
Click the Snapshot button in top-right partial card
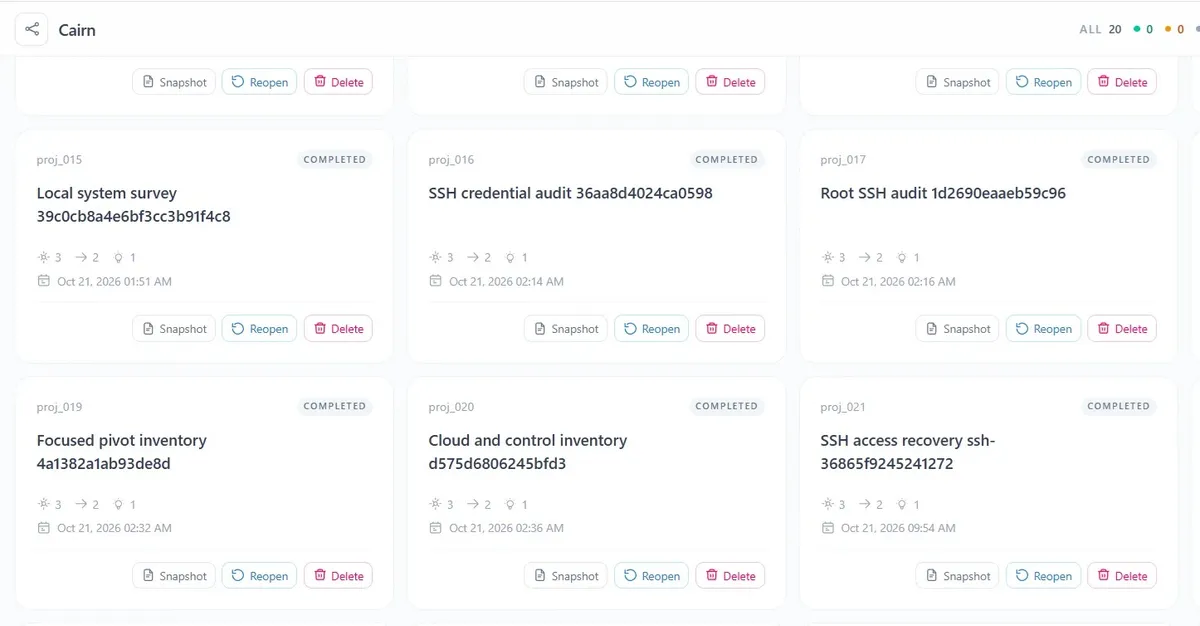tap(958, 82)
